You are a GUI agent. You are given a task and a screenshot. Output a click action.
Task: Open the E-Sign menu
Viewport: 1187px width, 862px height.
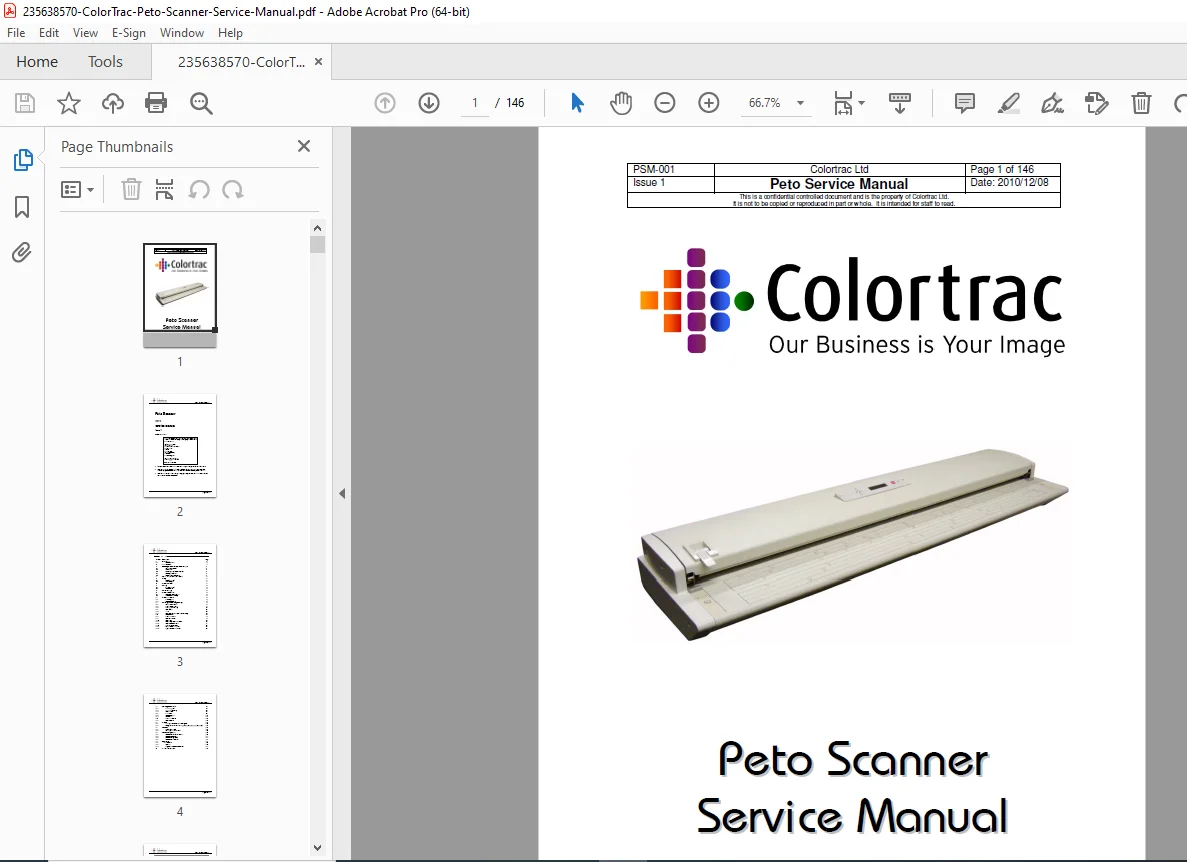[x=129, y=33]
